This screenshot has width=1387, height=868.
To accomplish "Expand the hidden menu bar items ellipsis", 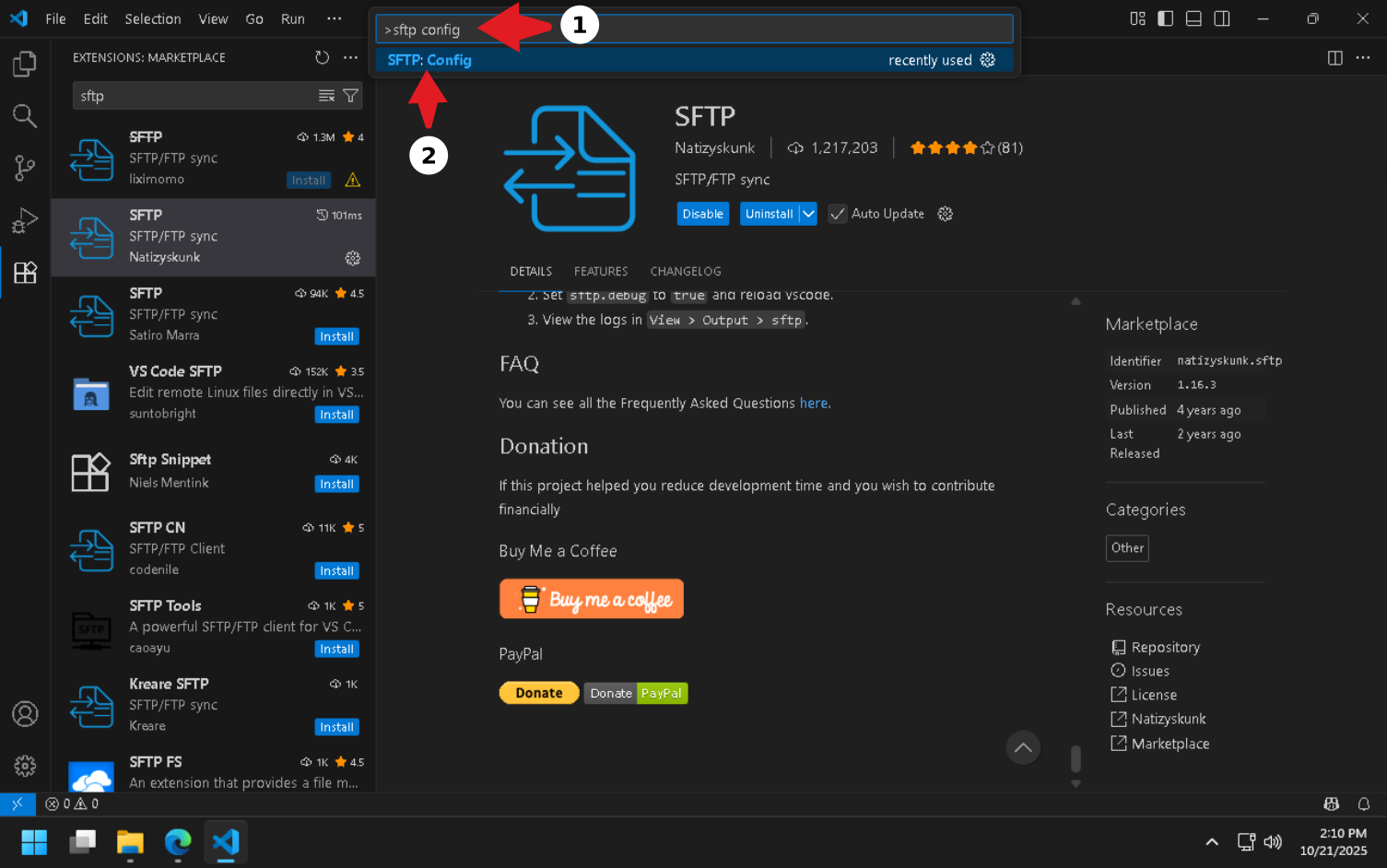I will pos(334,18).
